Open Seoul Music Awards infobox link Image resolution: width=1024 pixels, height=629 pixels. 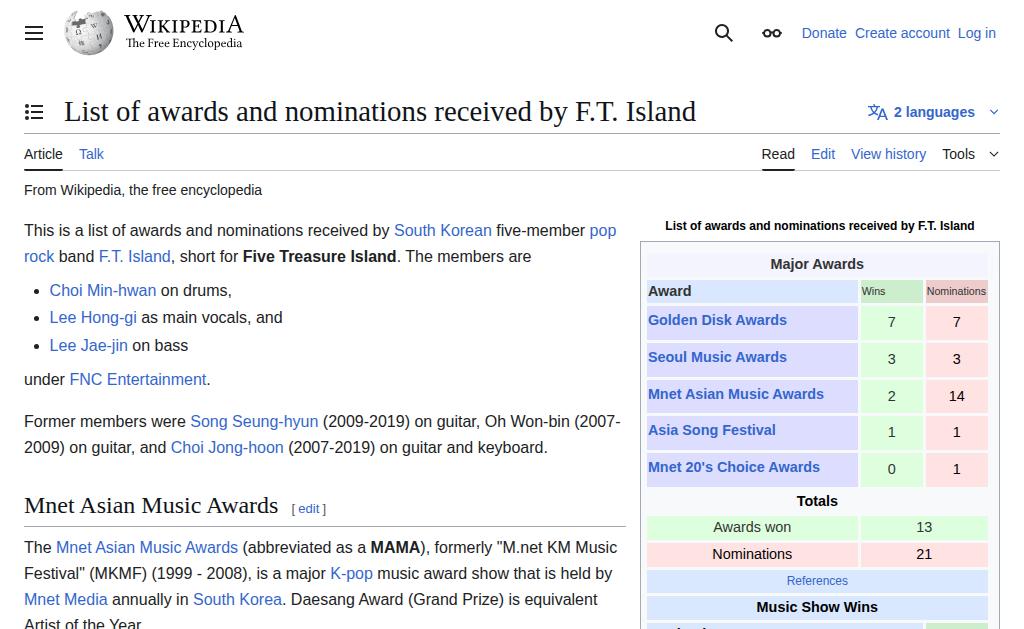coord(717,357)
